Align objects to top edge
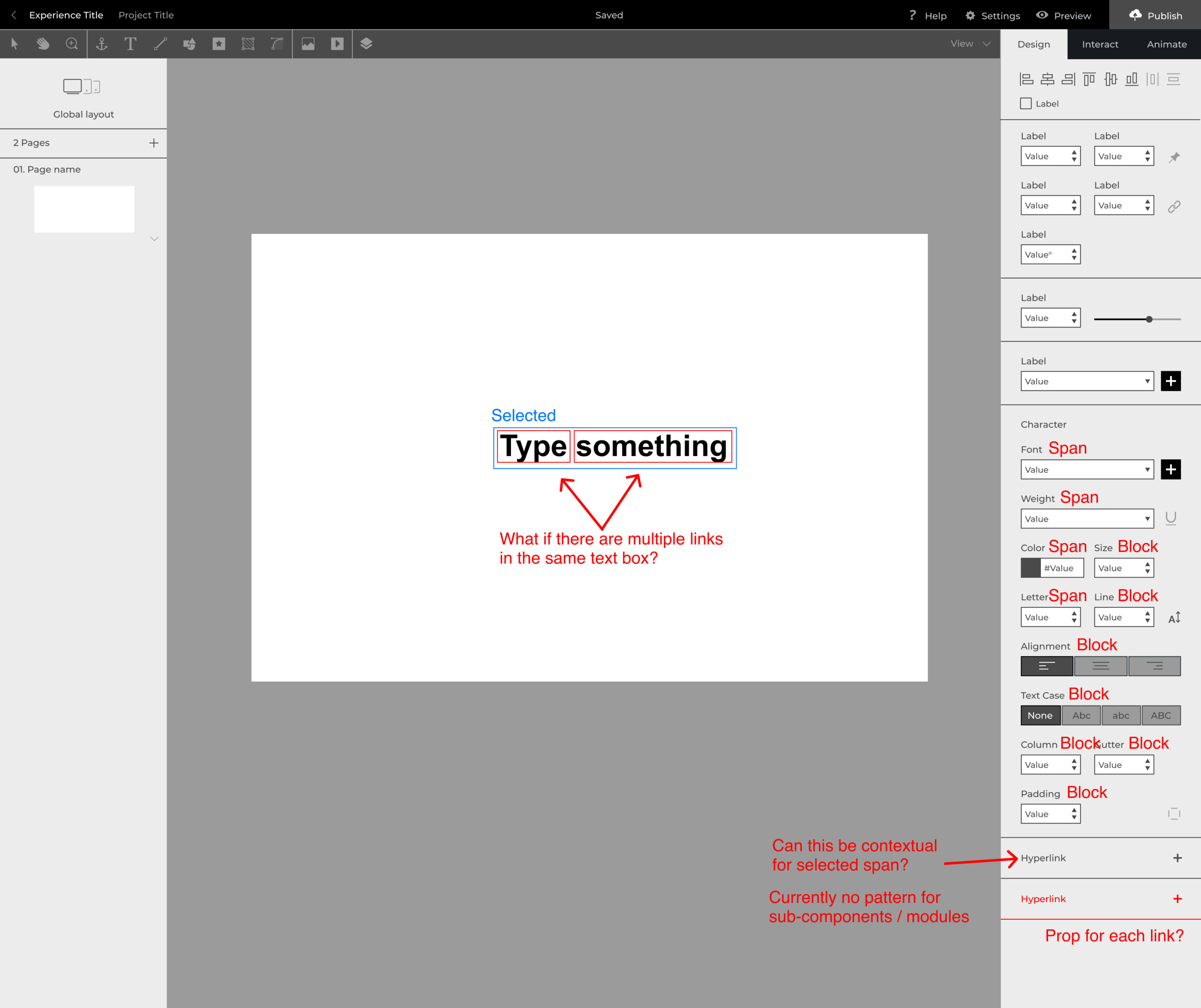This screenshot has width=1201, height=1008. pos(1089,79)
